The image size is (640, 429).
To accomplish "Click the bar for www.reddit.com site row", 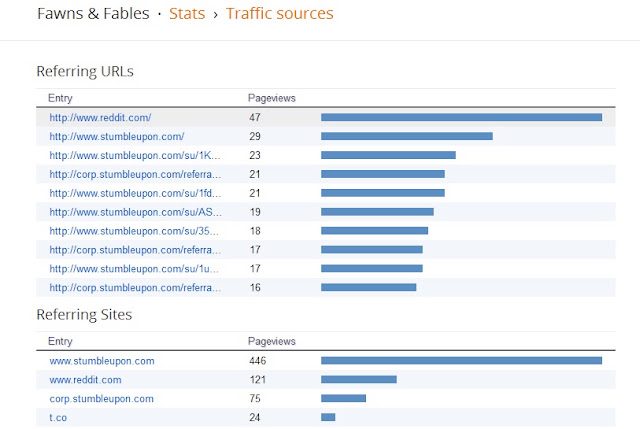I will 359,380.
